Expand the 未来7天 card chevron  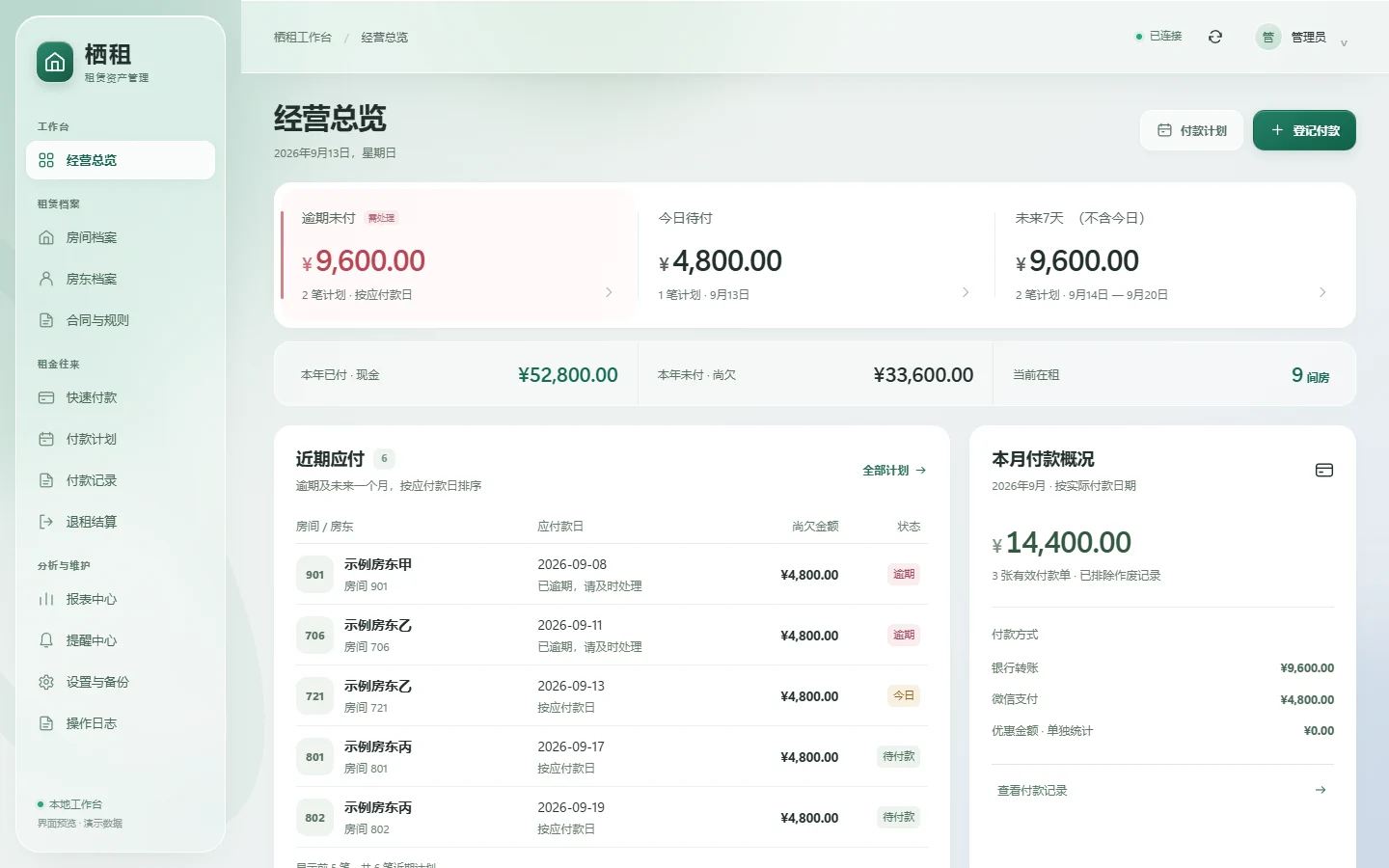[1322, 292]
